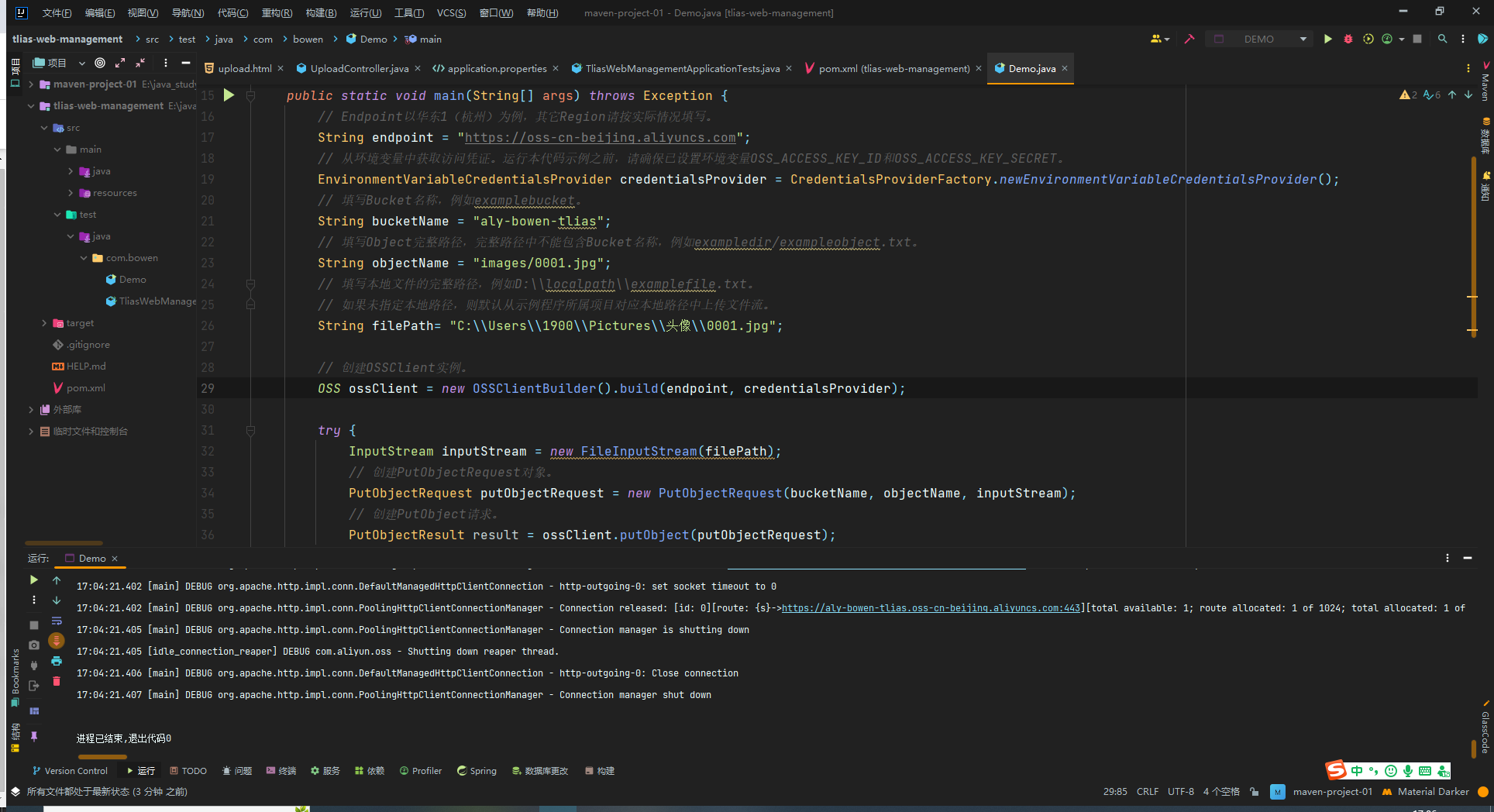The image size is (1494, 812).
Task: Clear console output with the trash icon
Action: coord(57,681)
